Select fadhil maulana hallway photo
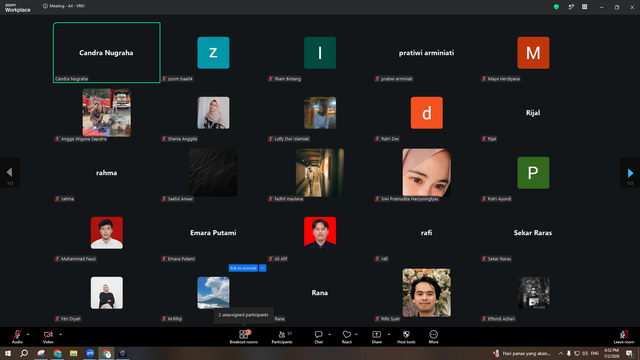 pyautogui.click(x=320, y=172)
